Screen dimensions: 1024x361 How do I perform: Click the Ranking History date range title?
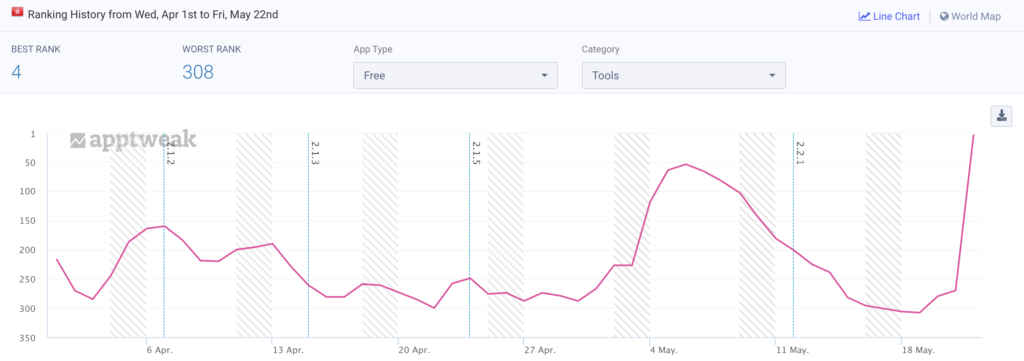(x=153, y=14)
